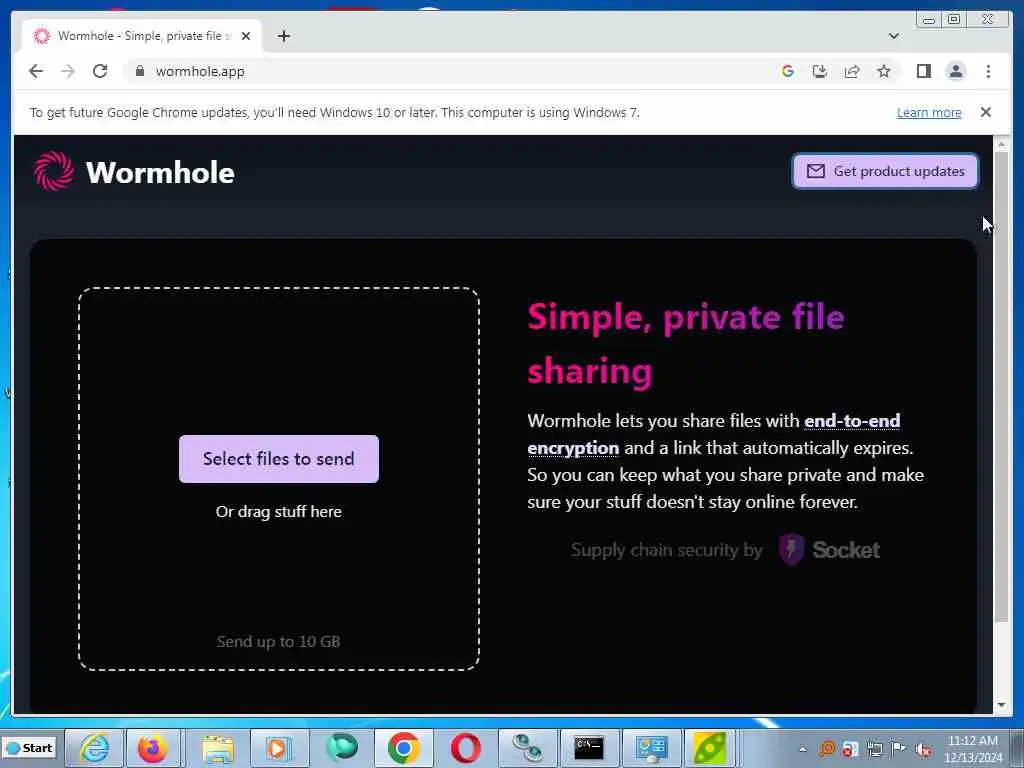The width and height of the screenshot is (1024, 768).
Task: Click the taskbar clock showing 11:12 AM
Action: (x=972, y=748)
